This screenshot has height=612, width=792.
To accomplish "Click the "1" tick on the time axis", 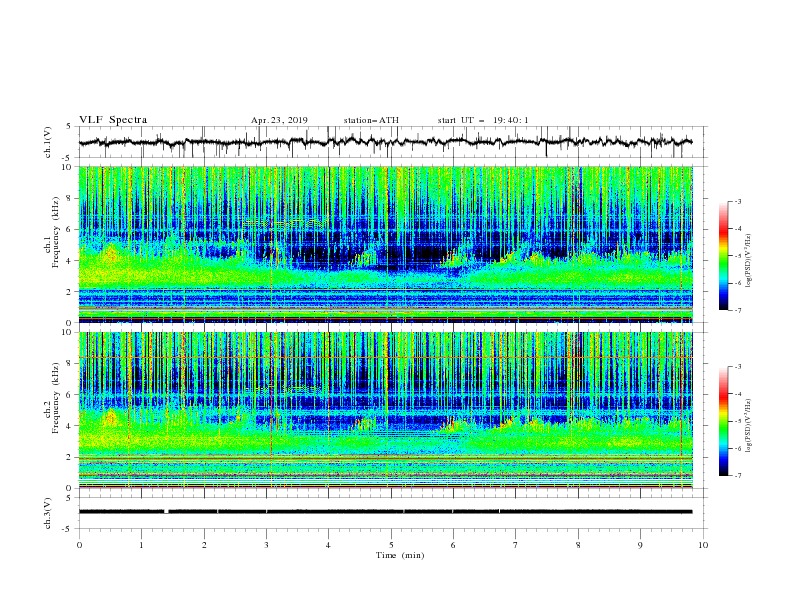I will point(141,545).
